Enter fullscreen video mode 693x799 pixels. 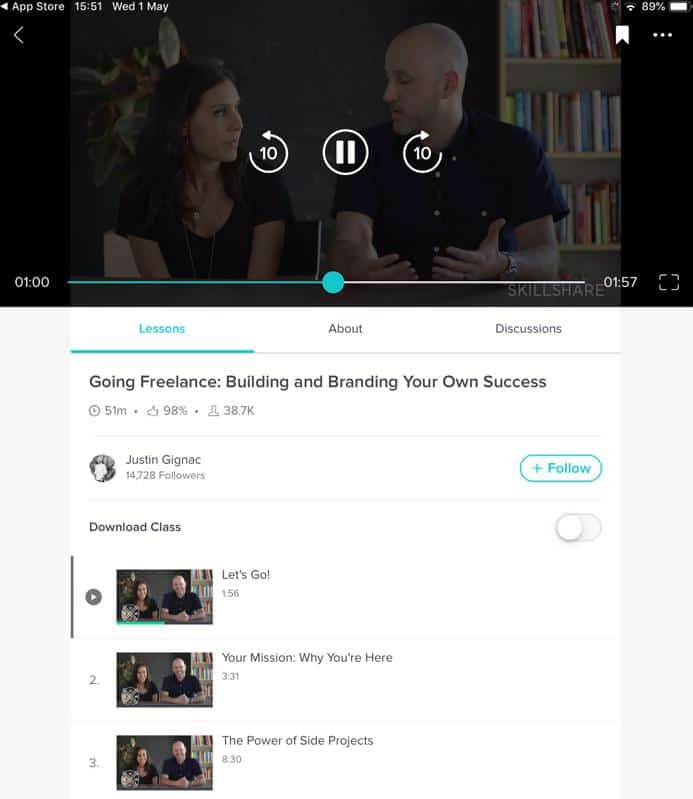(x=669, y=282)
